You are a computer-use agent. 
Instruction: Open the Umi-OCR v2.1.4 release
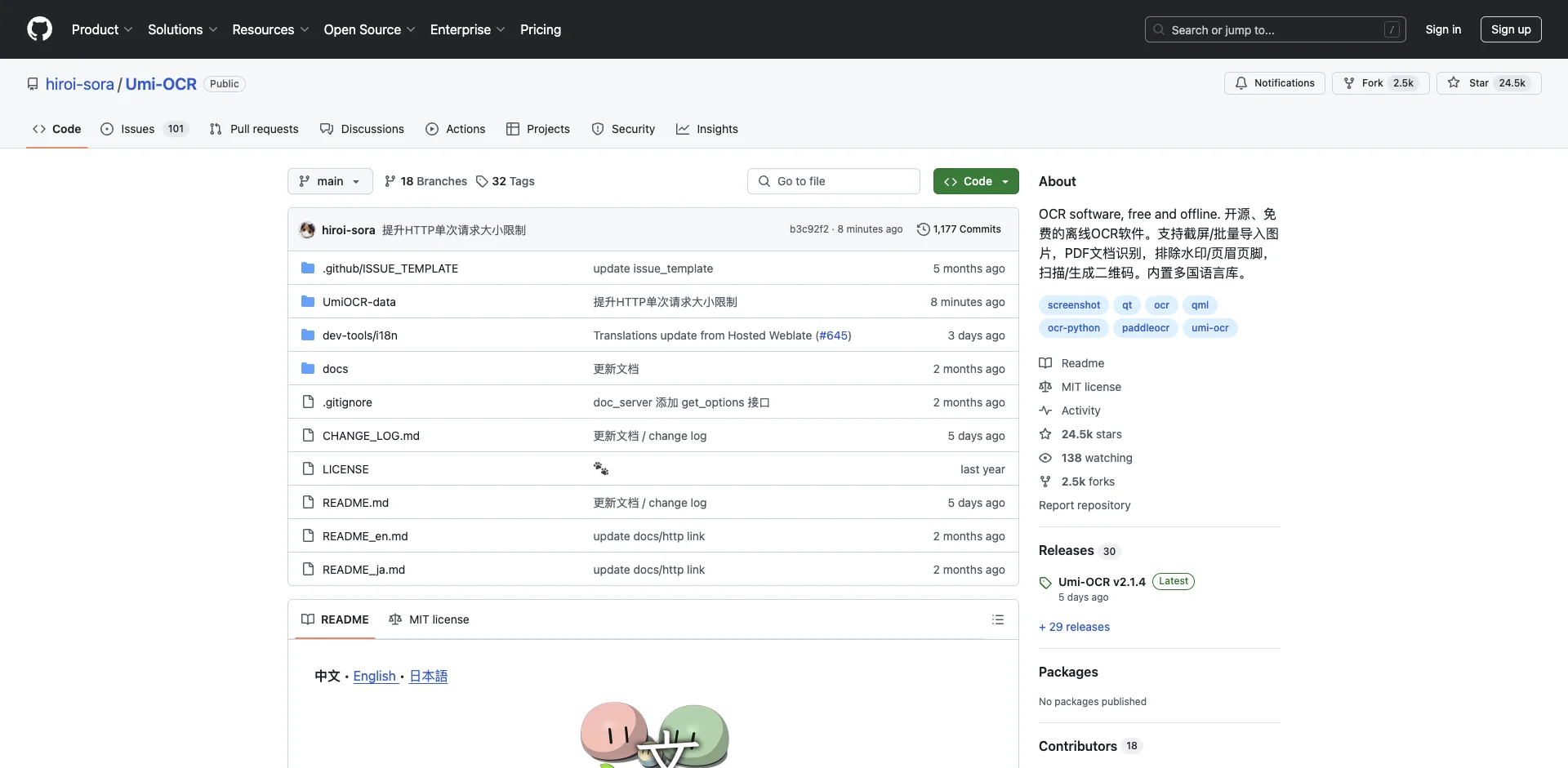(x=1102, y=582)
